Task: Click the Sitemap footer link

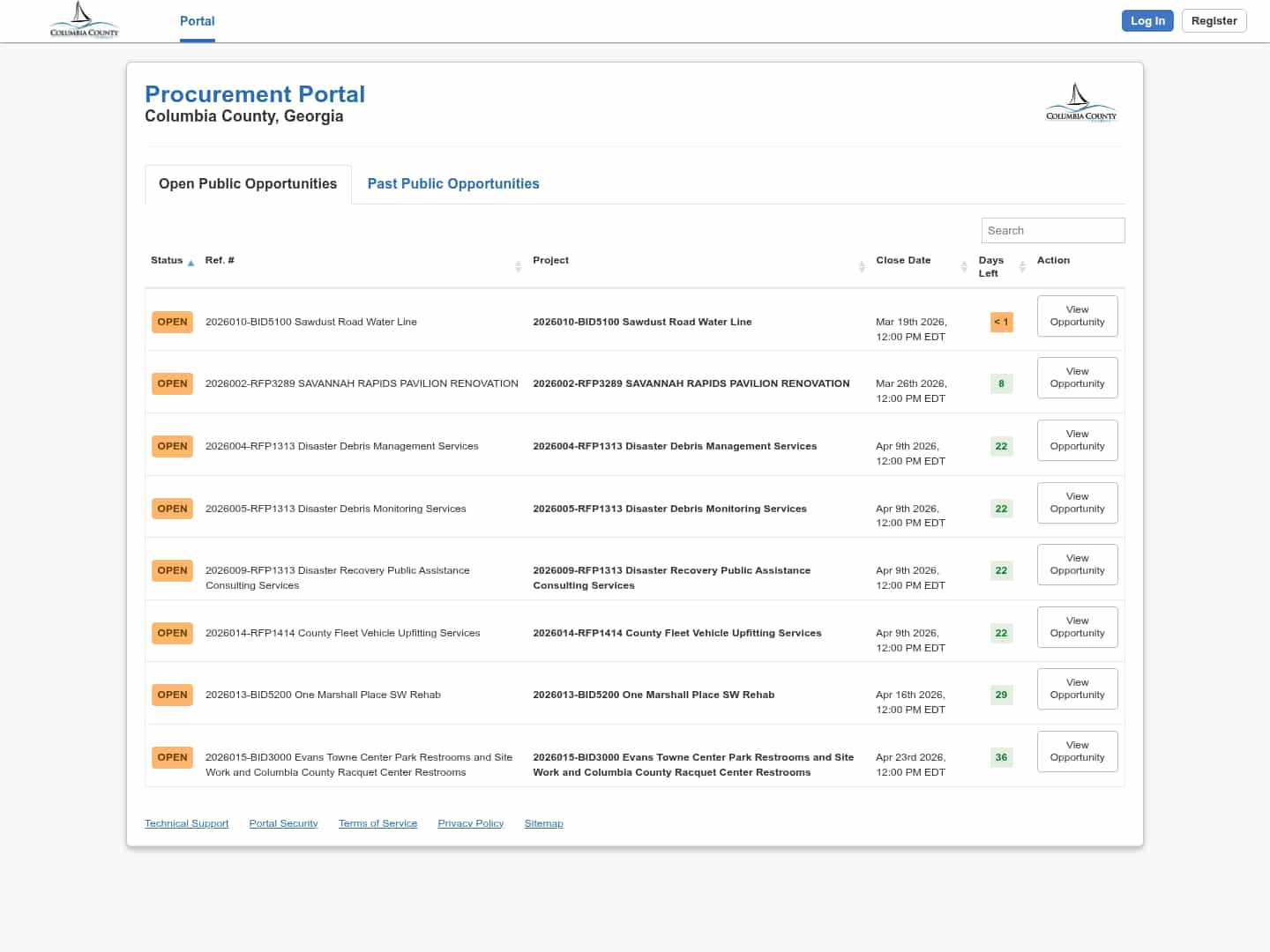Action: pos(543,823)
